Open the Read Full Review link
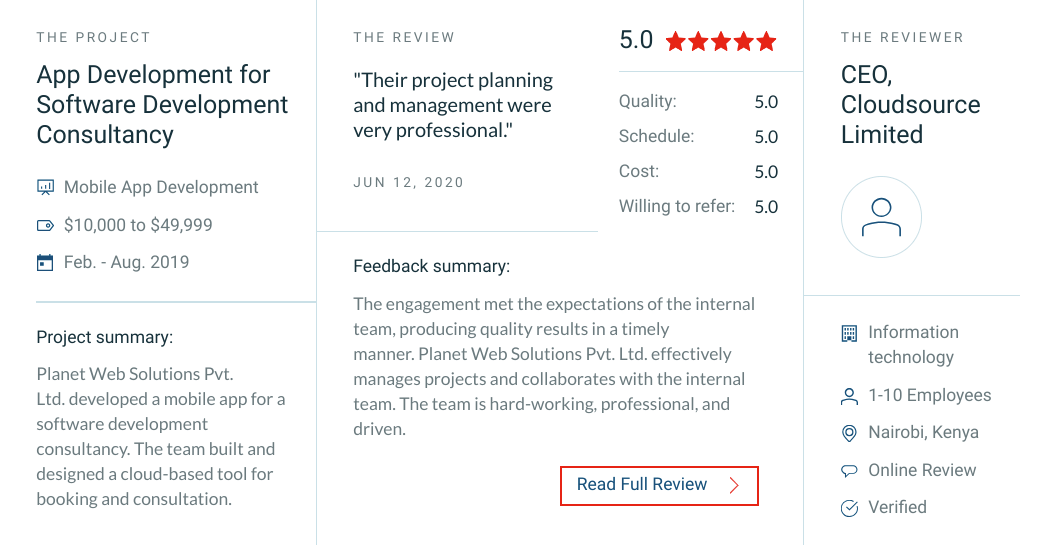 pyautogui.click(x=659, y=485)
